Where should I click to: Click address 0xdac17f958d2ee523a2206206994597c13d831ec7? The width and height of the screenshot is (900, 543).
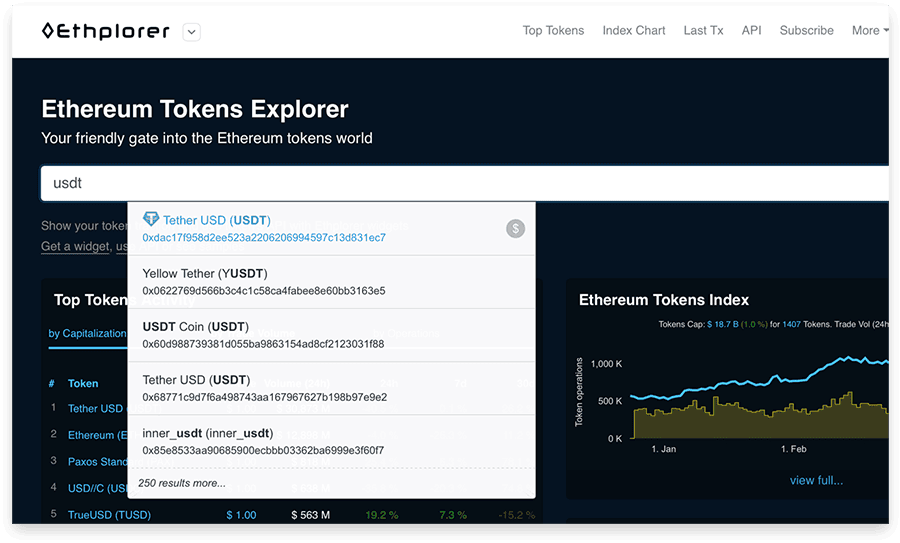tap(264, 238)
